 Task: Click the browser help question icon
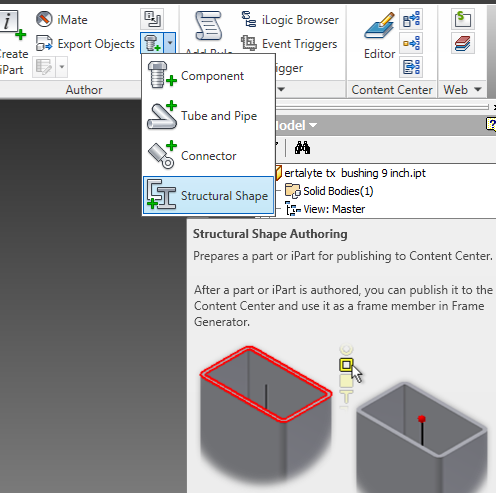tap(491, 124)
